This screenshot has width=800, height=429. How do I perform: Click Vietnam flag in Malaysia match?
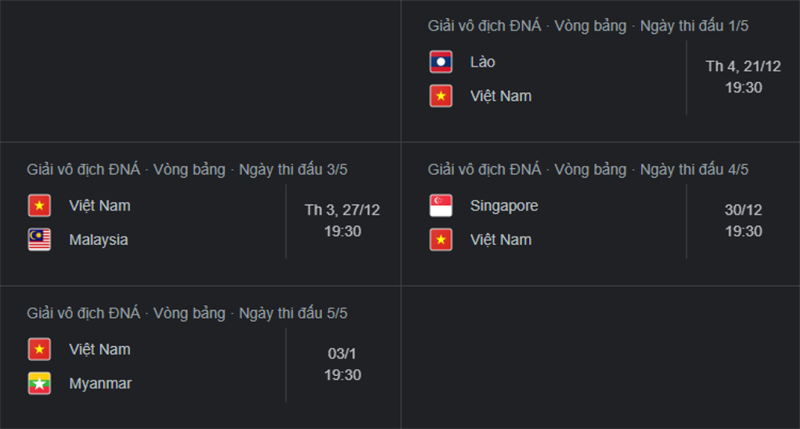[x=39, y=206]
